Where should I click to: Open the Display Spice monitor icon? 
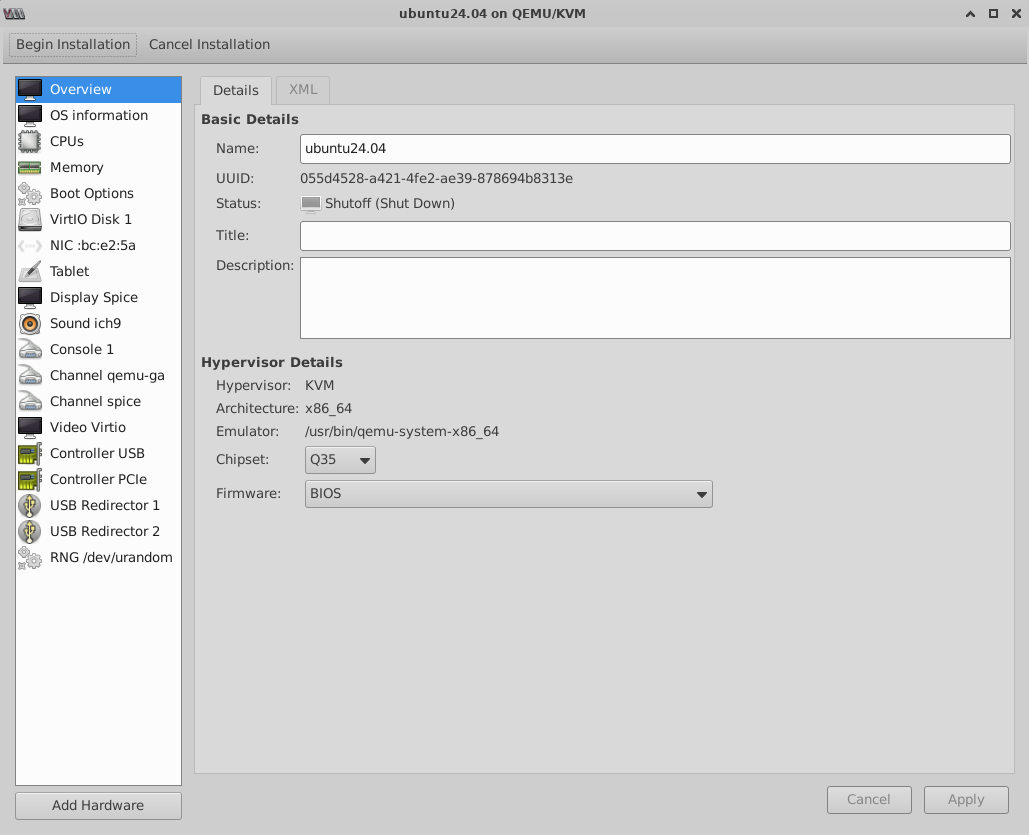[x=30, y=297]
